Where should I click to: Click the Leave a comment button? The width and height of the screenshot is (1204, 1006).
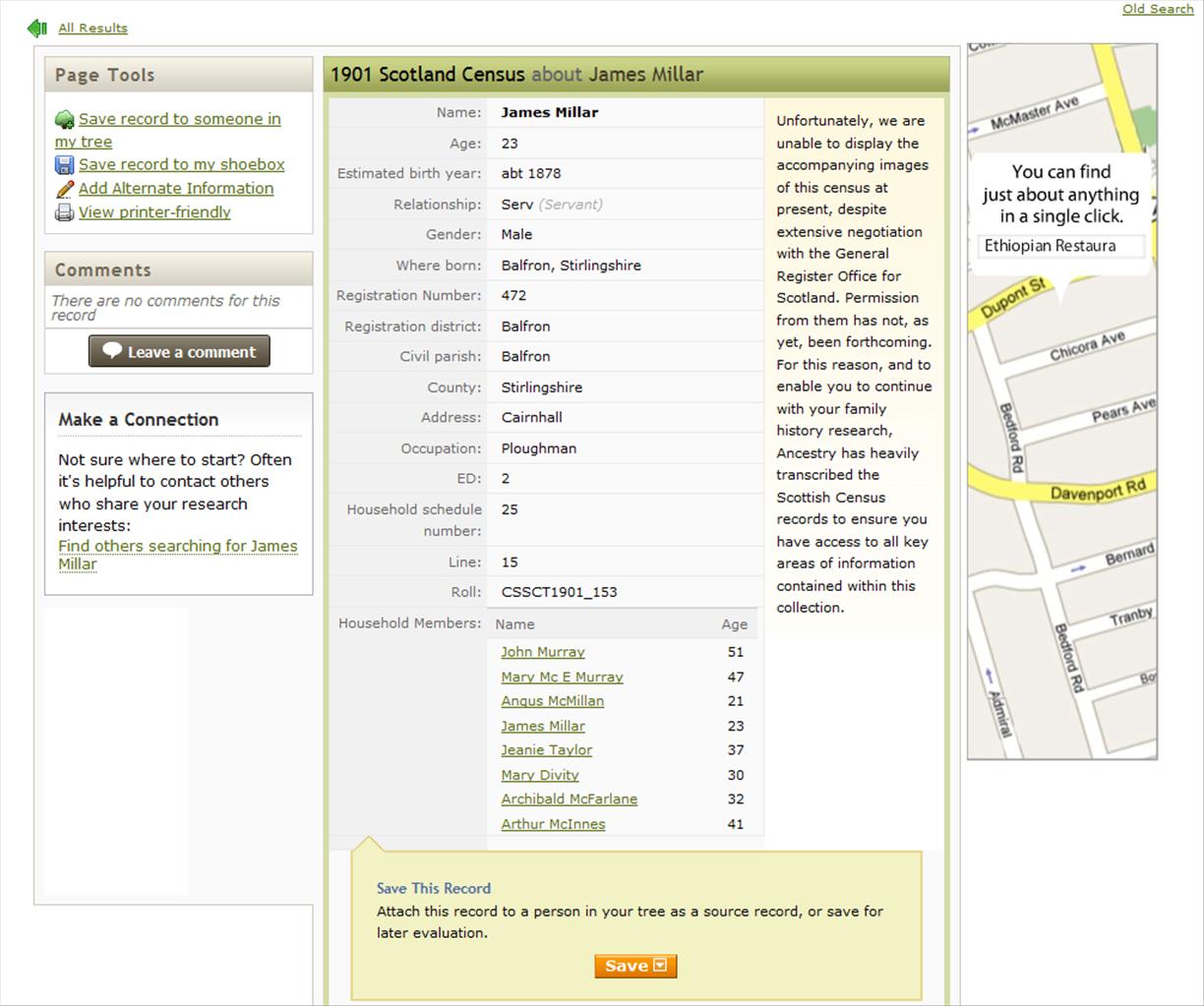[x=179, y=351]
